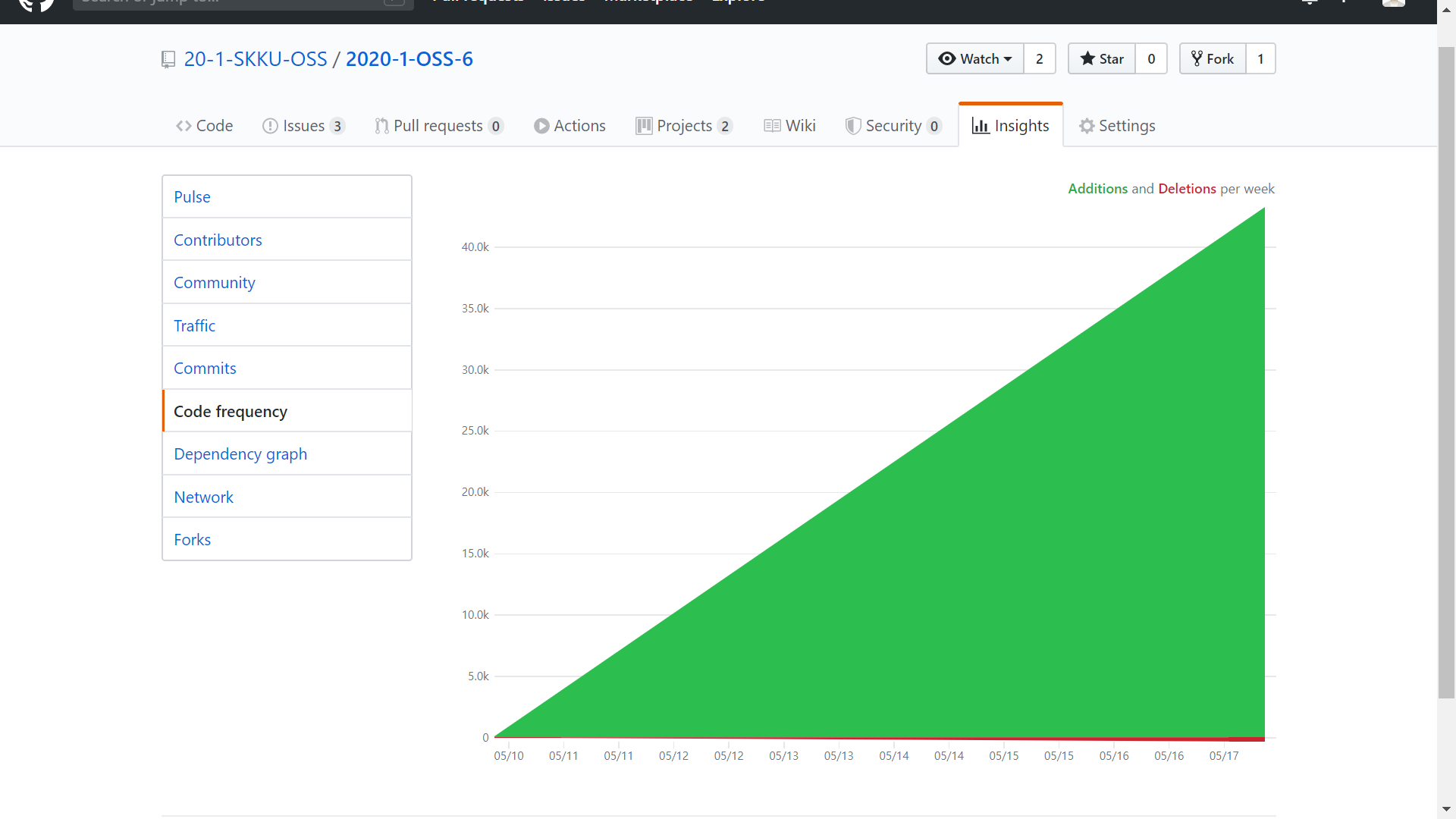1456x819 pixels.
Task: Click the Code tab brackets icon
Action: tap(184, 126)
